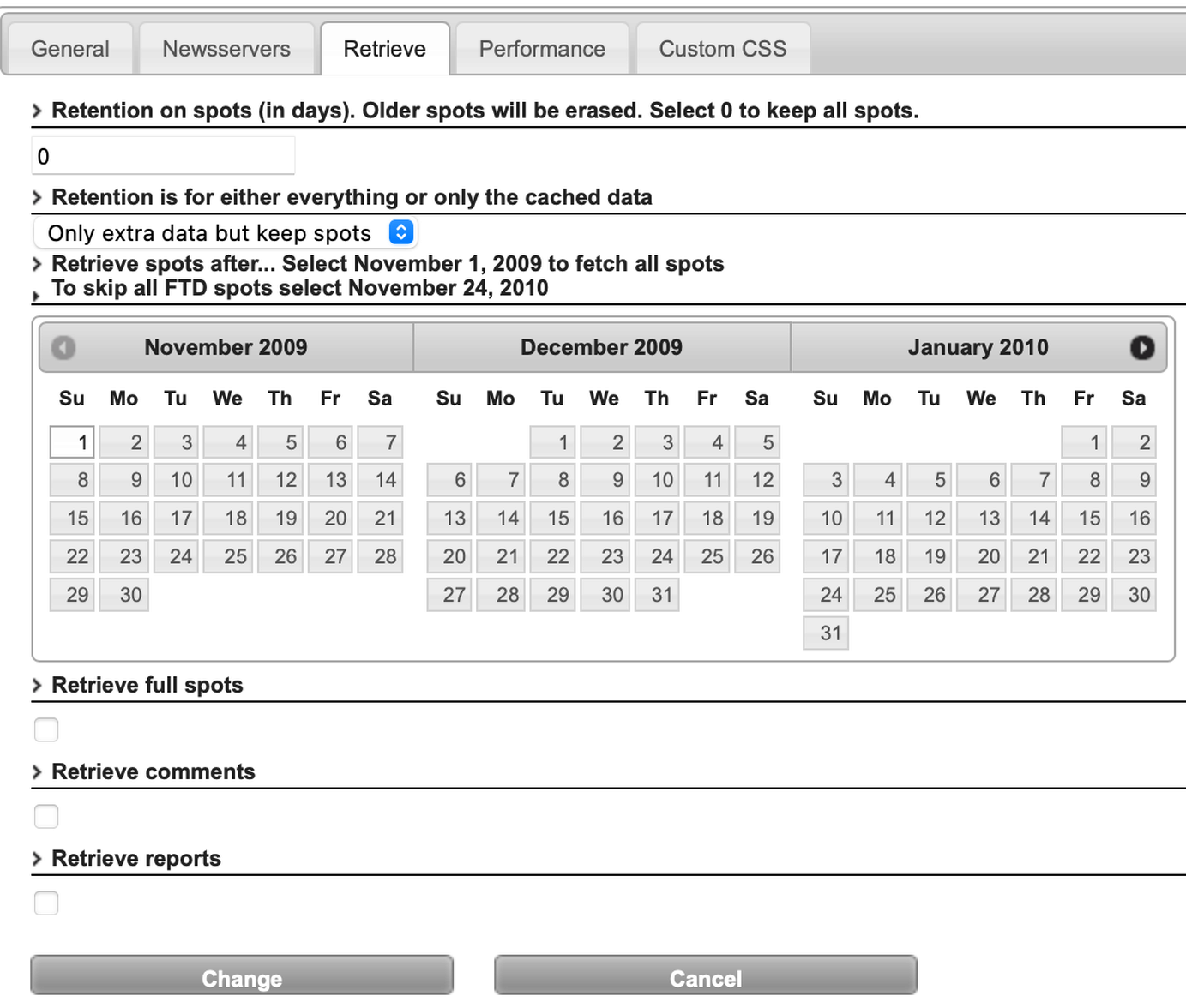Screen dimensions: 1186x1008
Task: Select January 3, 2010 in calendar
Action: 826,480
